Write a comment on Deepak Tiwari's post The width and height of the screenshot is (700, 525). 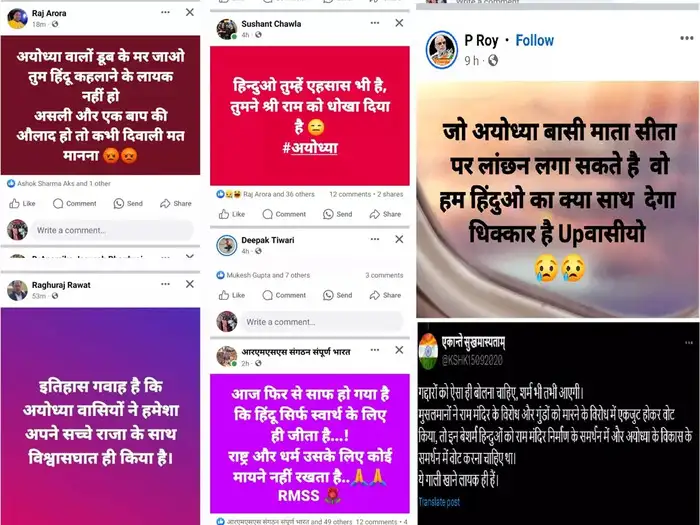click(322, 322)
